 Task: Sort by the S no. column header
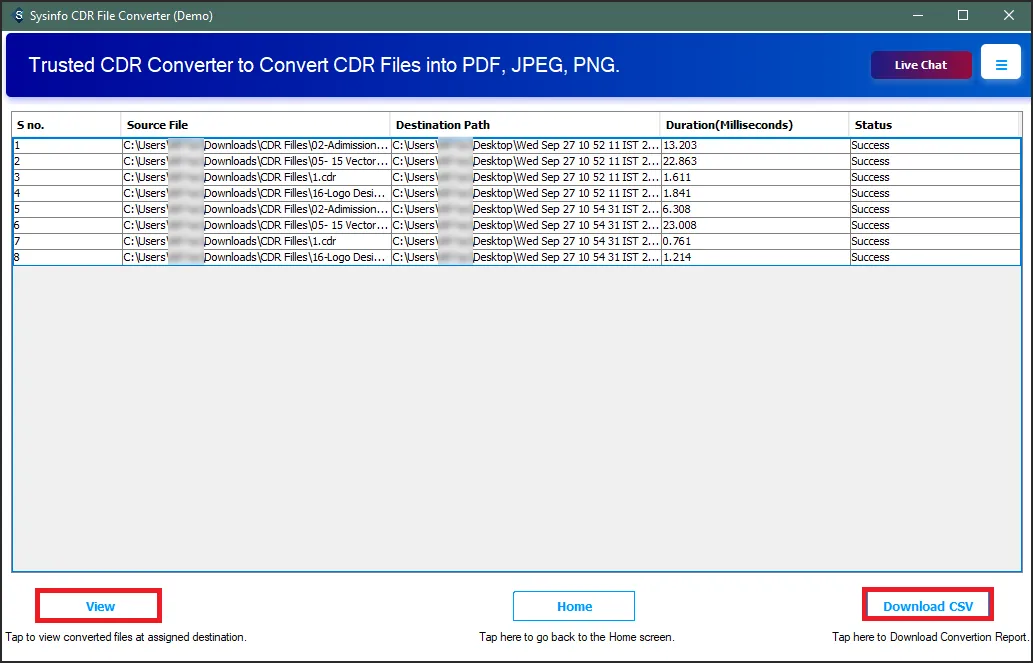[x=66, y=125]
